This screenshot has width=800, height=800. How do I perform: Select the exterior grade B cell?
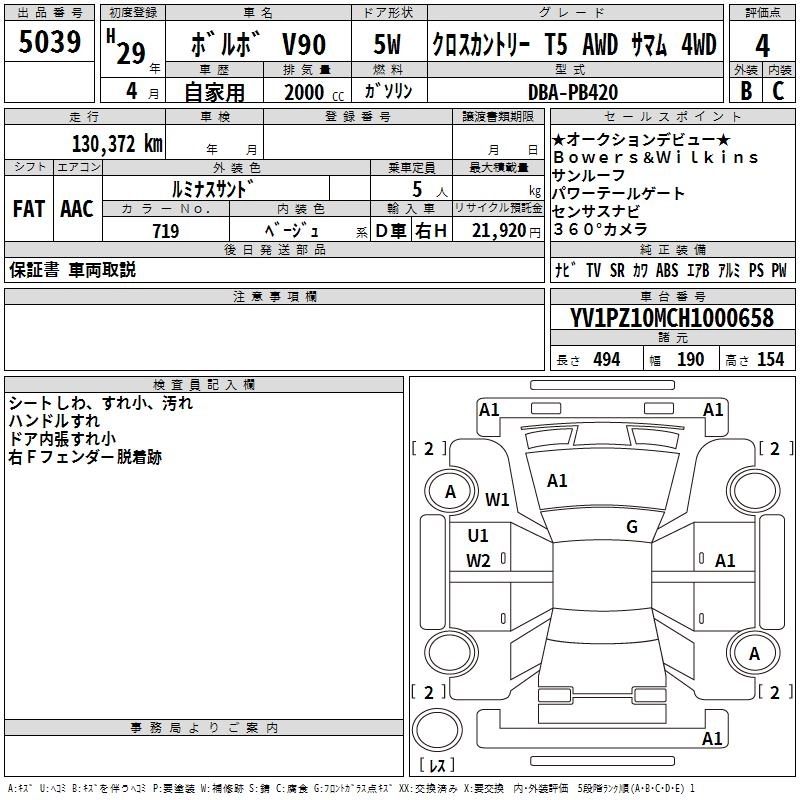pyautogui.click(x=746, y=90)
